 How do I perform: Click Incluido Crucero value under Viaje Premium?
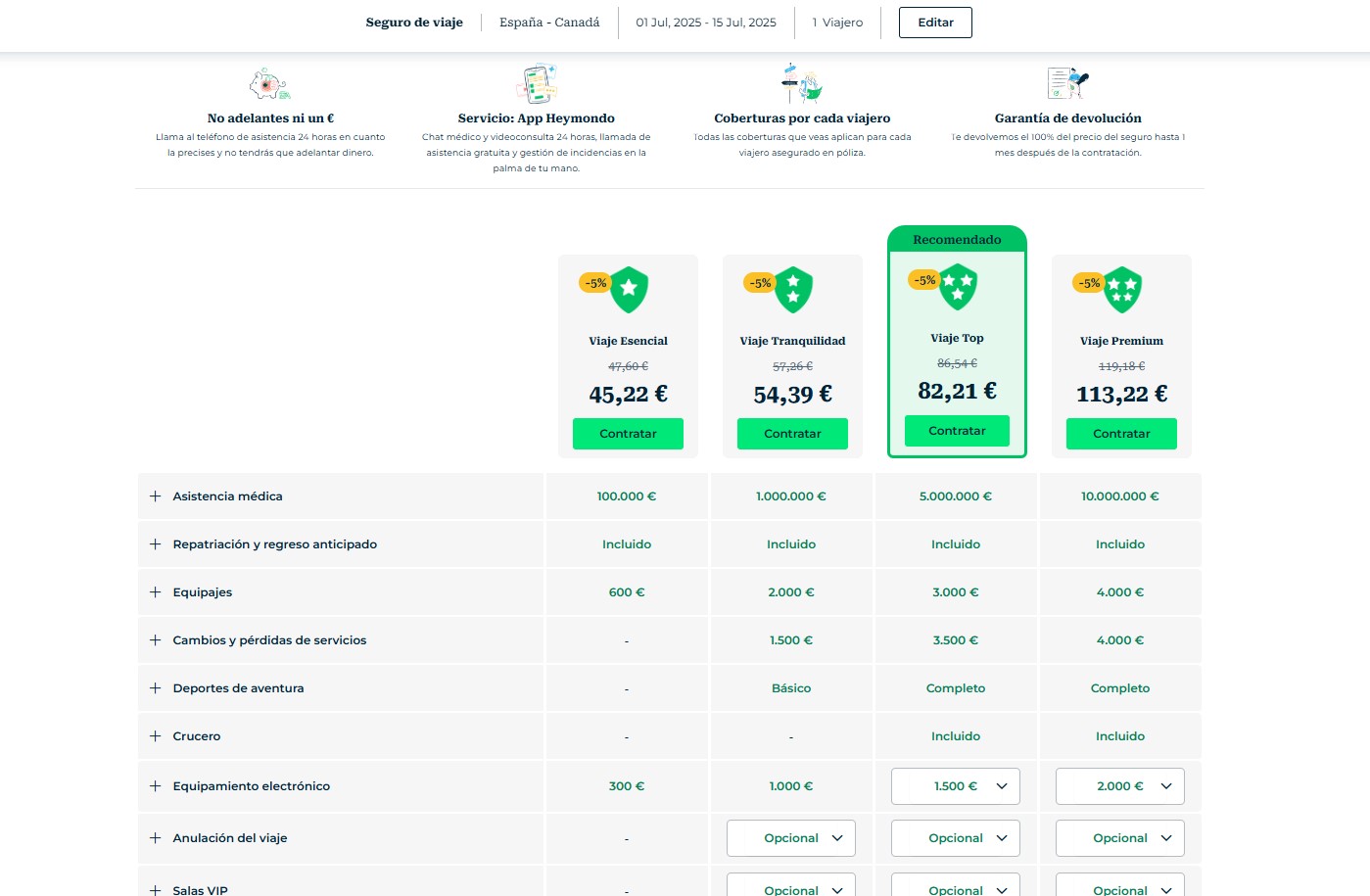tap(1120, 736)
